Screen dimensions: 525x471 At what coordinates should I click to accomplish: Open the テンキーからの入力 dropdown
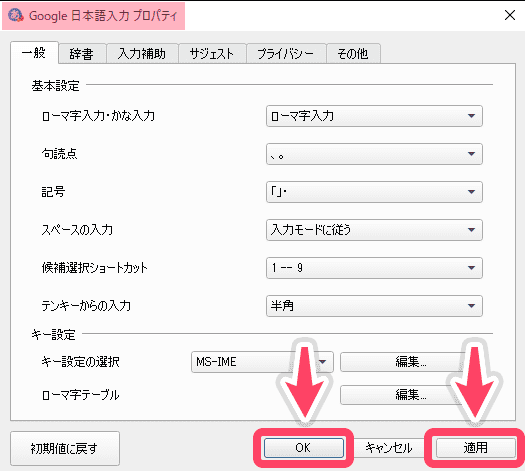(x=374, y=306)
